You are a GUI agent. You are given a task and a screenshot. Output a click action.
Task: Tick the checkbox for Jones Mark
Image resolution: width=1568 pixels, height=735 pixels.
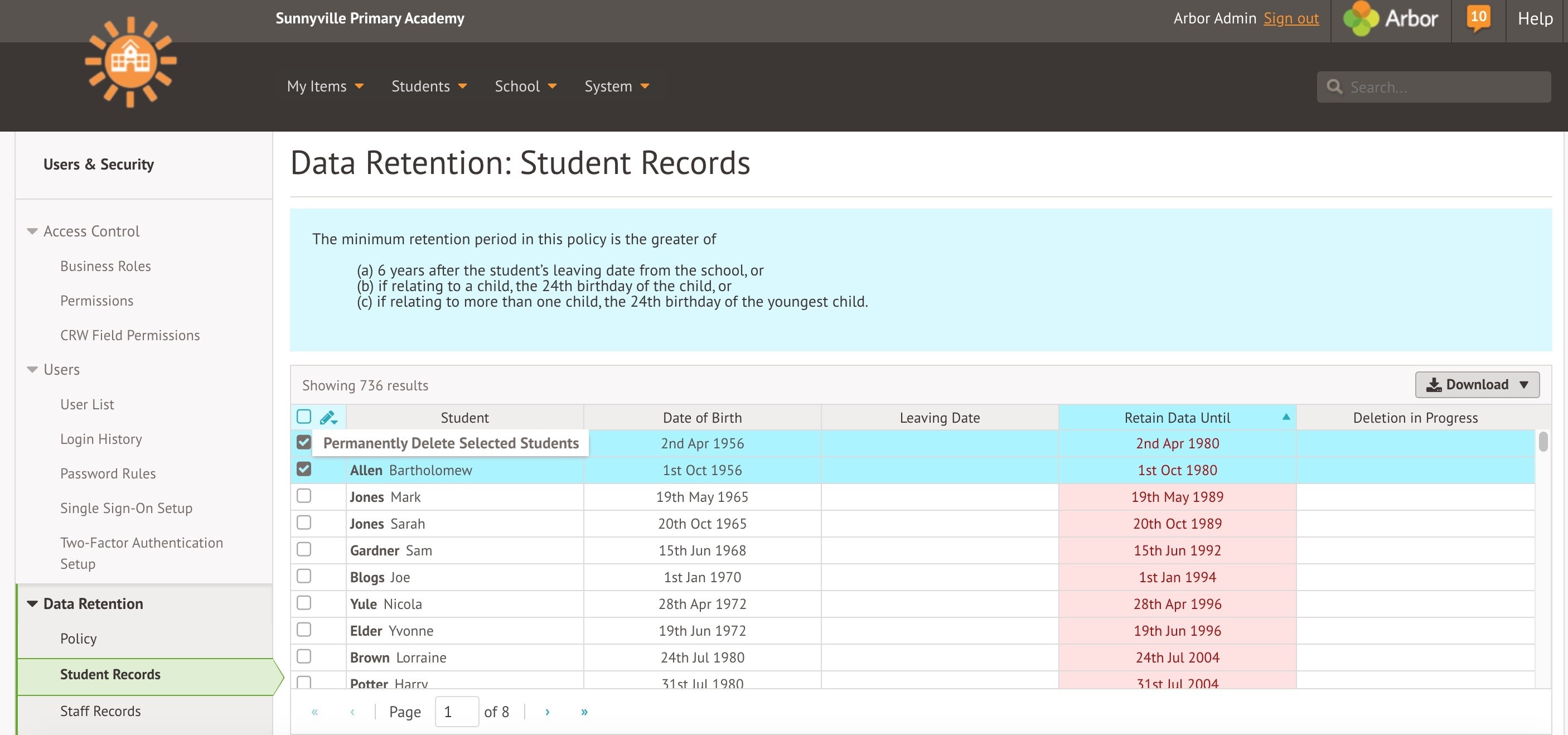(x=304, y=496)
